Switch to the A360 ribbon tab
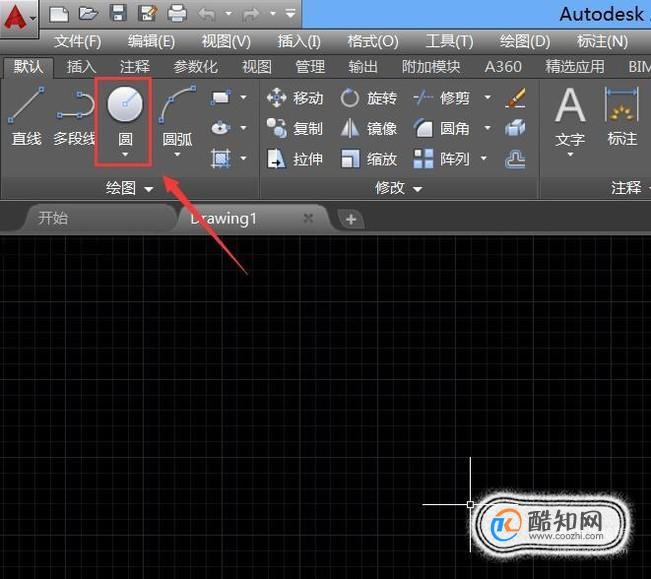This screenshot has width=651, height=579. tap(503, 67)
